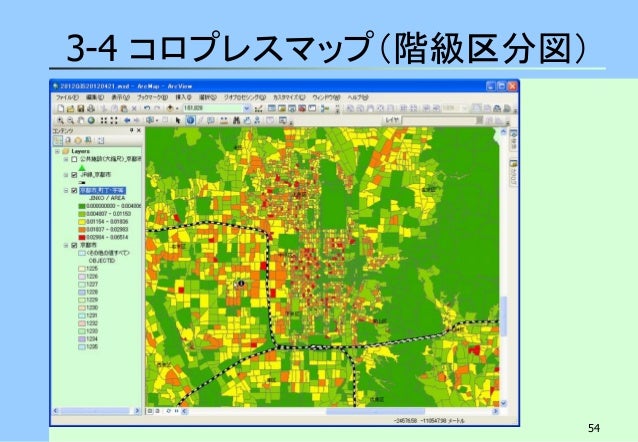Open the ブックマーク menu

tap(152, 98)
